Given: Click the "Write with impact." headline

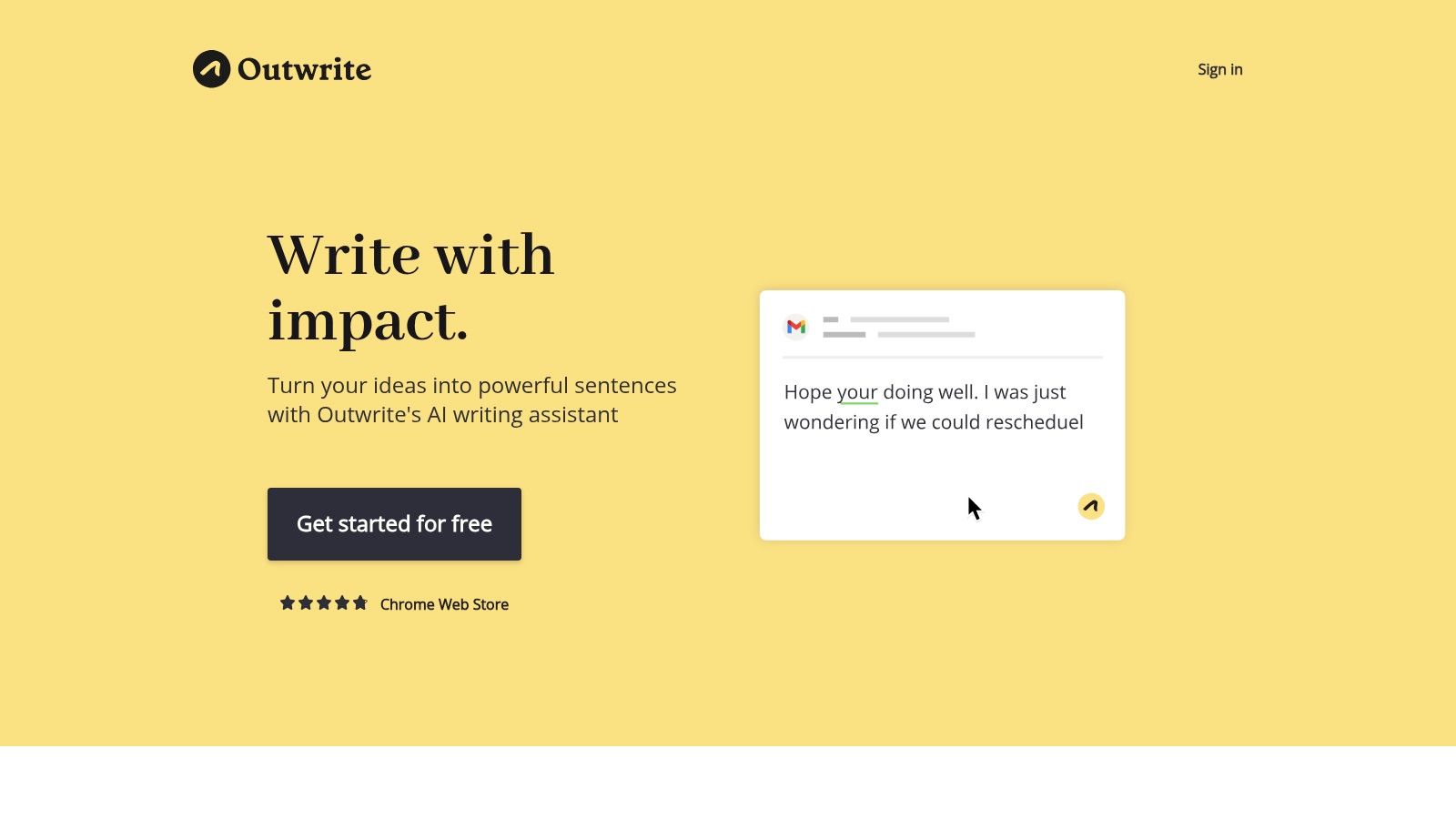Looking at the screenshot, I should 411,288.
